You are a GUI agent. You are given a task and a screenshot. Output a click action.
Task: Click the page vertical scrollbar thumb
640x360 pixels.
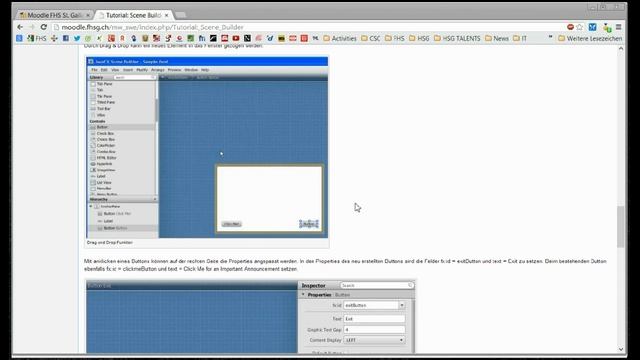pyautogui.click(x=621, y=227)
